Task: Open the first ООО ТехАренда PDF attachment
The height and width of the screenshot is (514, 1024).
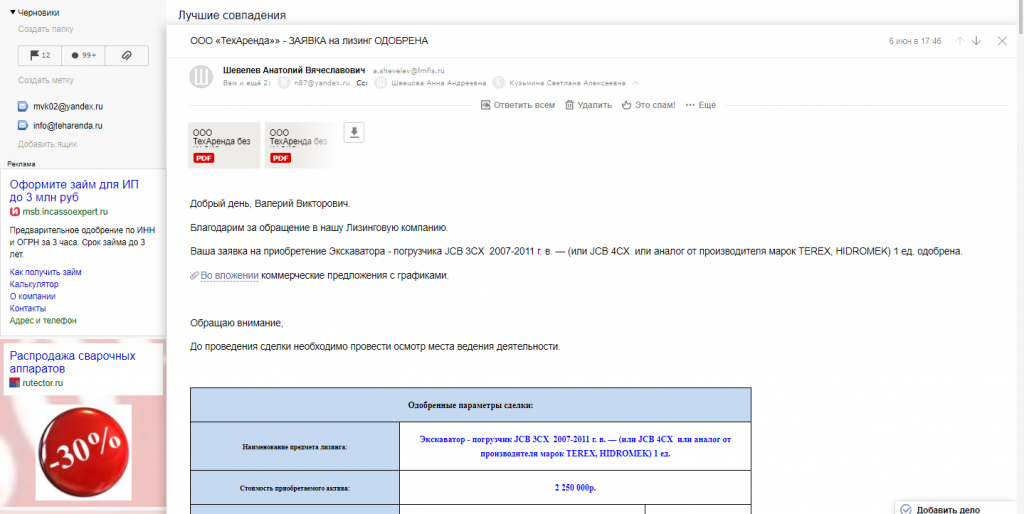Action: [x=224, y=145]
